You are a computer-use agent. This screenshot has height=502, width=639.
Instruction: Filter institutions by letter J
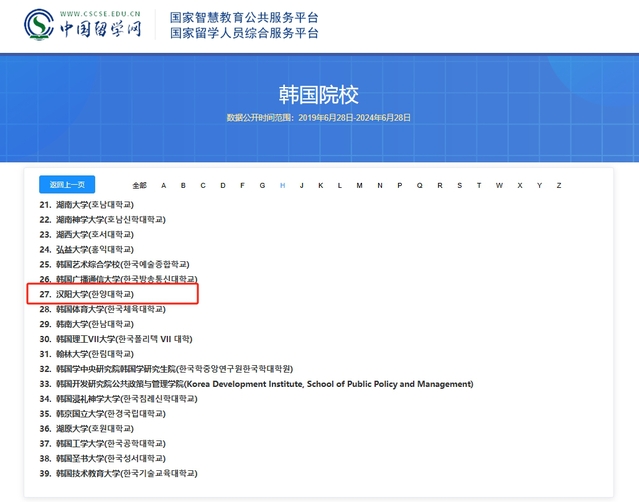(302, 185)
